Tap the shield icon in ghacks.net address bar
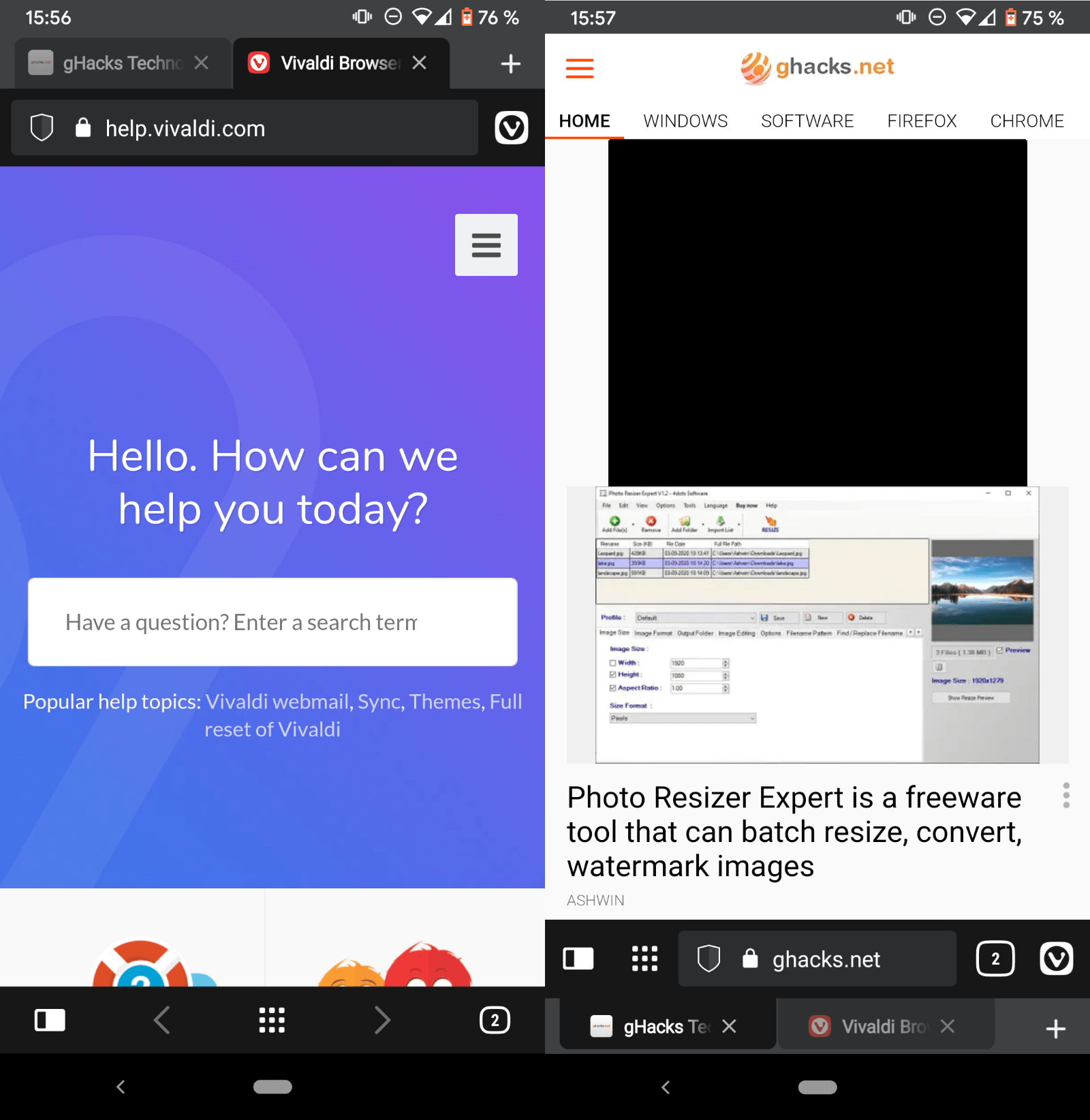Image resolution: width=1090 pixels, height=1120 pixels. tap(708, 959)
